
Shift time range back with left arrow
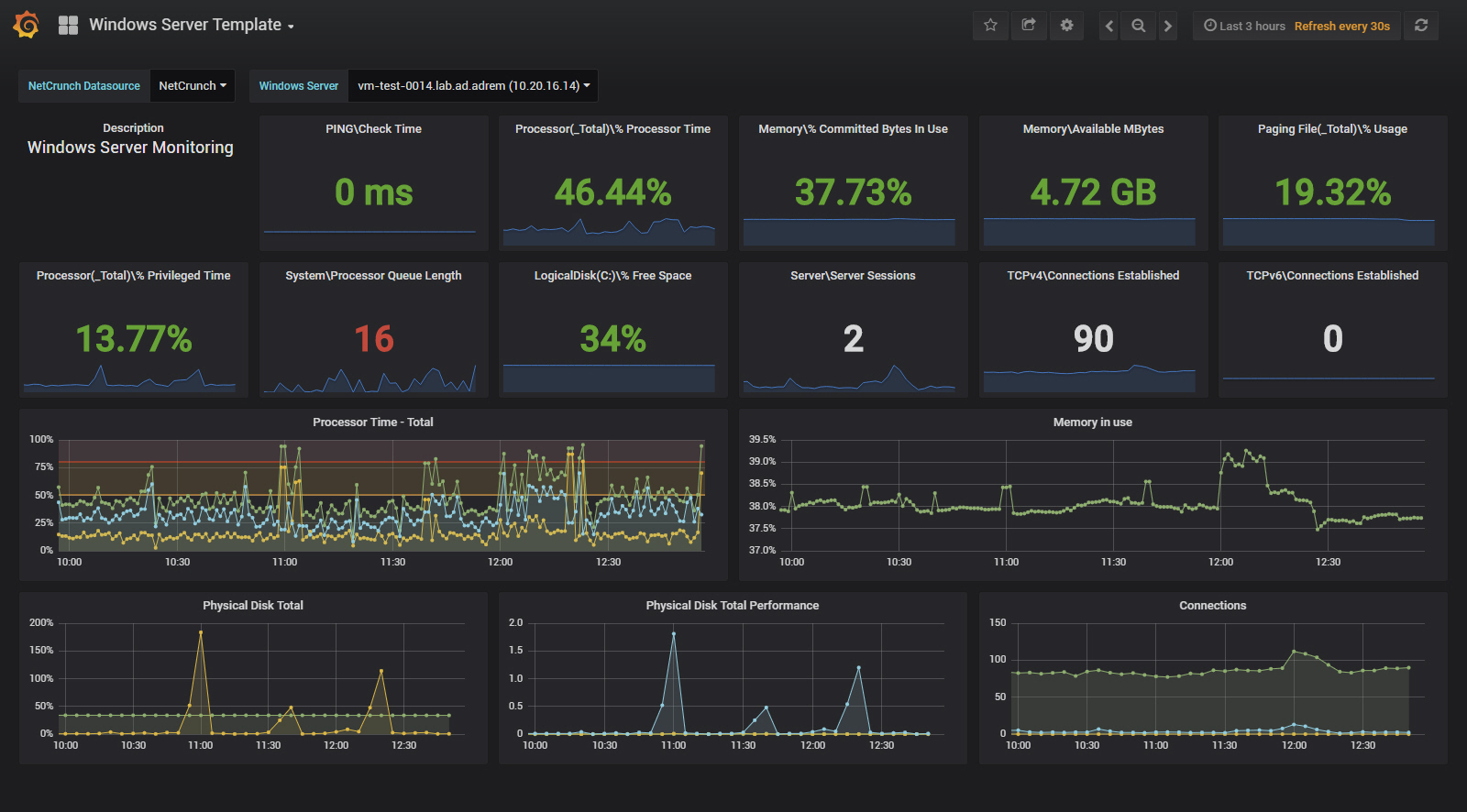(1109, 26)
